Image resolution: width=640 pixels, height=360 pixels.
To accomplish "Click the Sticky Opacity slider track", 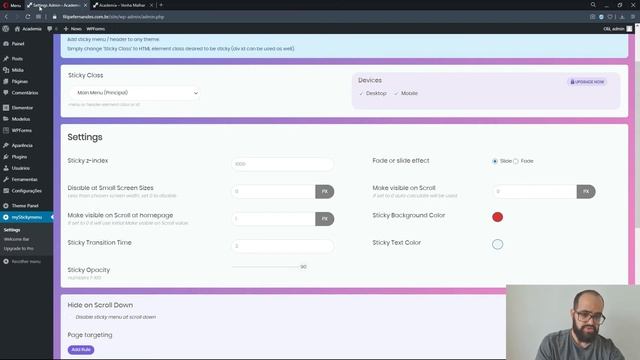I will (265, 267).
